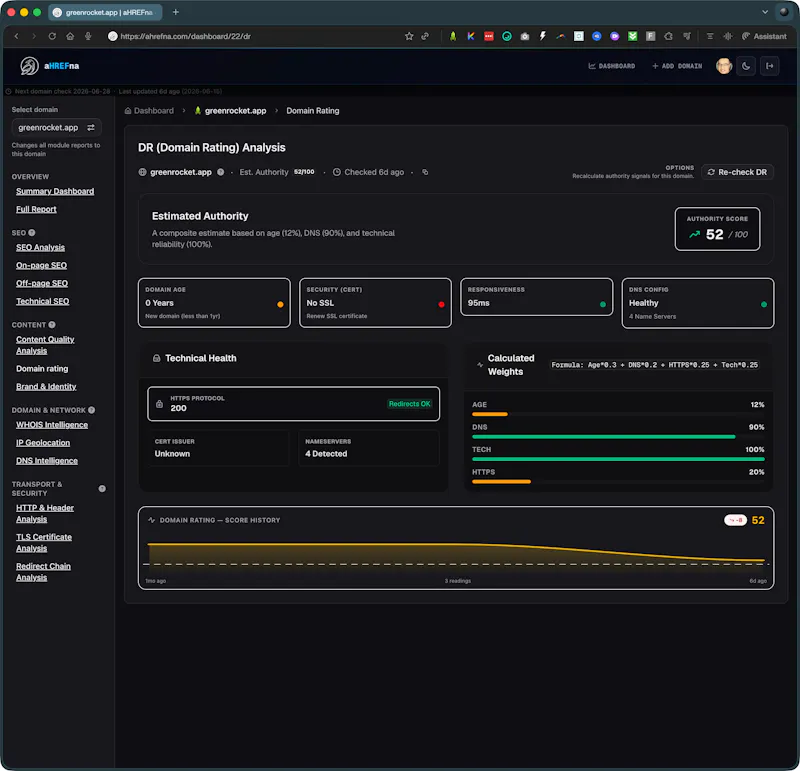Click the Domain Age card
The image size is (800, 771).
(214, 303)
